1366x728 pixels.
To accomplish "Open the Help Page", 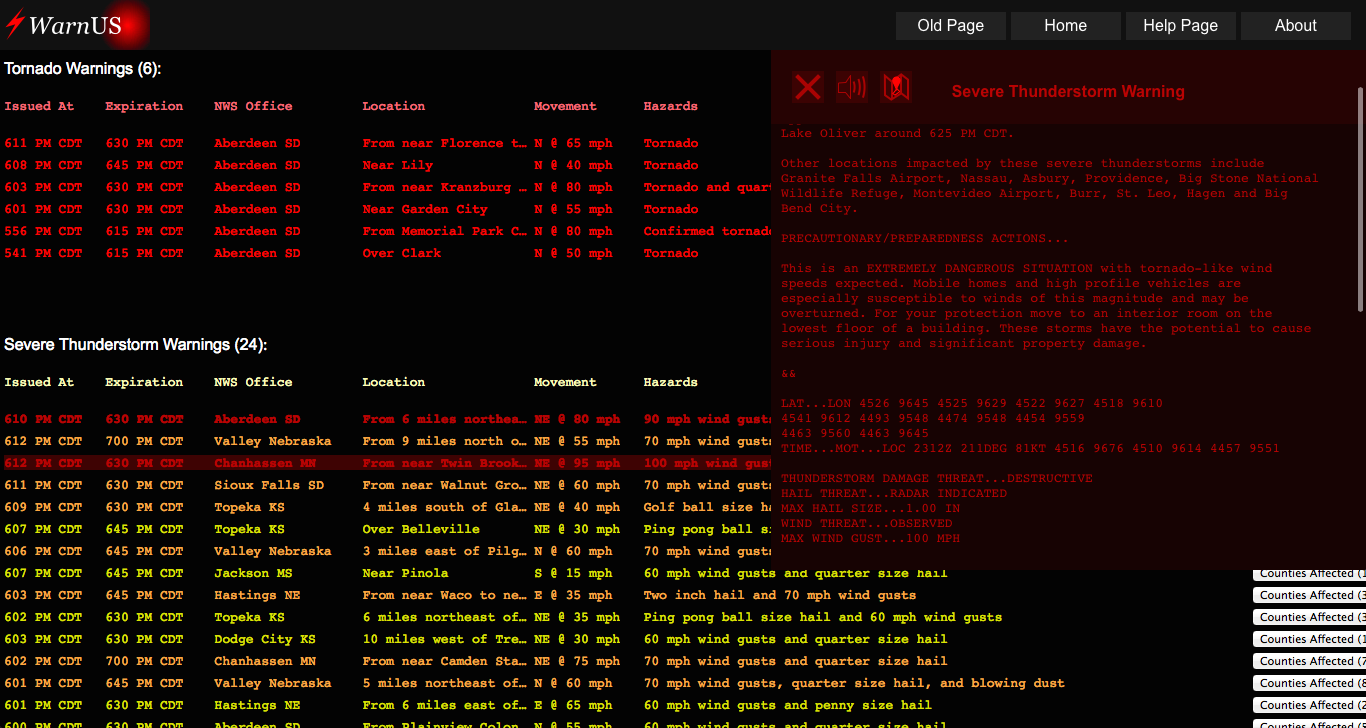I will [x=1181, y=26].
